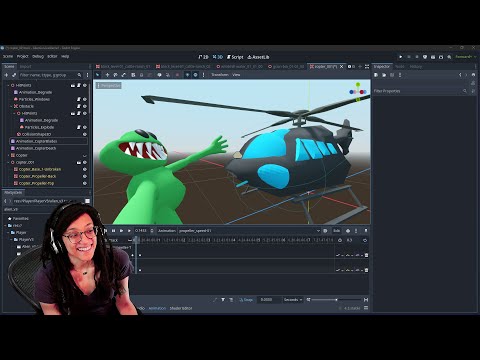This screenshot has height=360, width=480.
Task: Toggle visibility of Copter_Propeller-Back node
Action: (85, 176)
